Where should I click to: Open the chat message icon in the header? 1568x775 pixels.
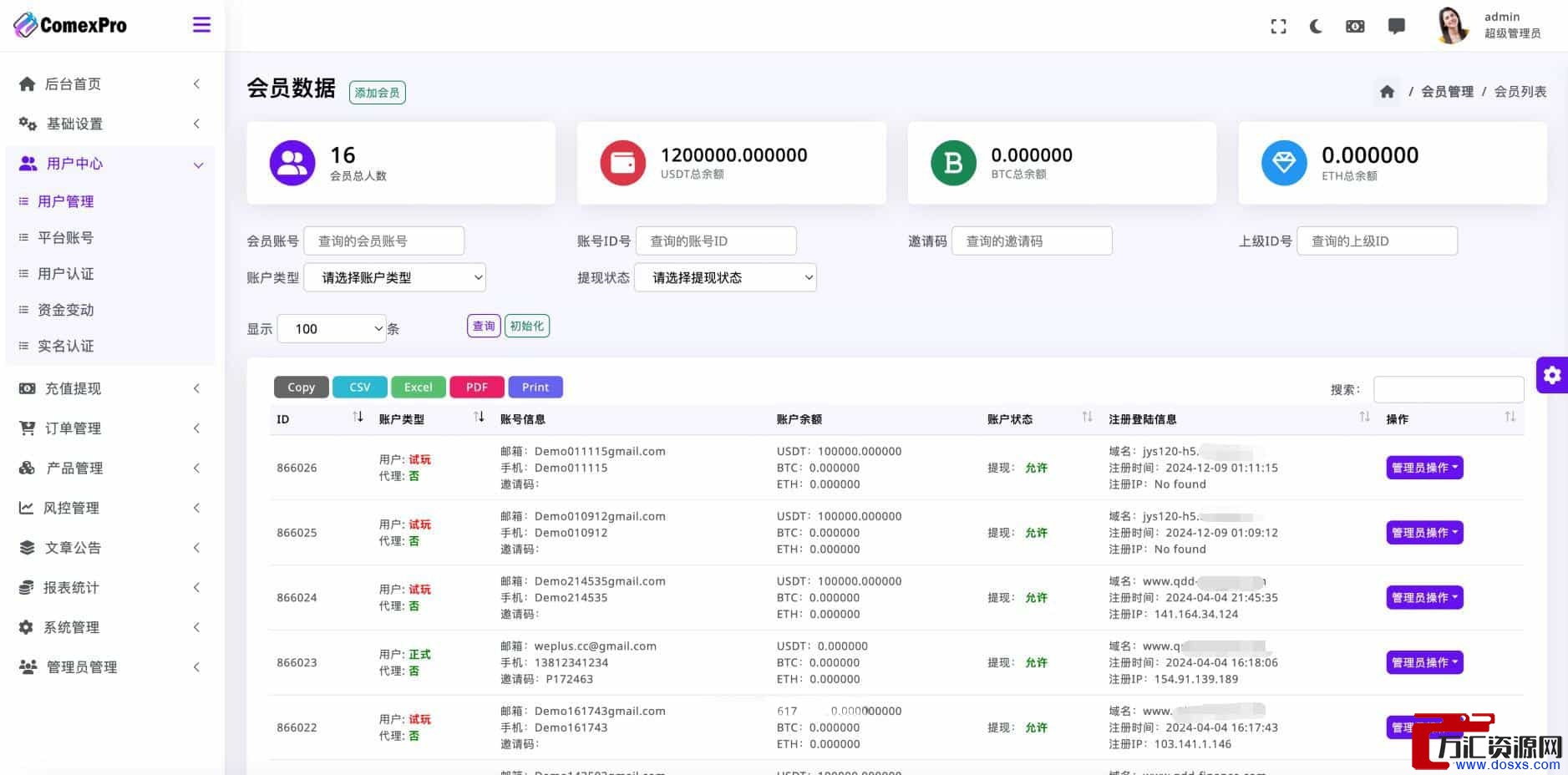1396,27
